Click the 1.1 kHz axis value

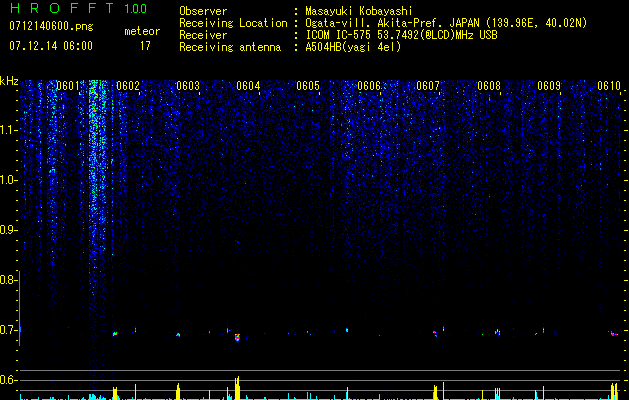[8, 130]
